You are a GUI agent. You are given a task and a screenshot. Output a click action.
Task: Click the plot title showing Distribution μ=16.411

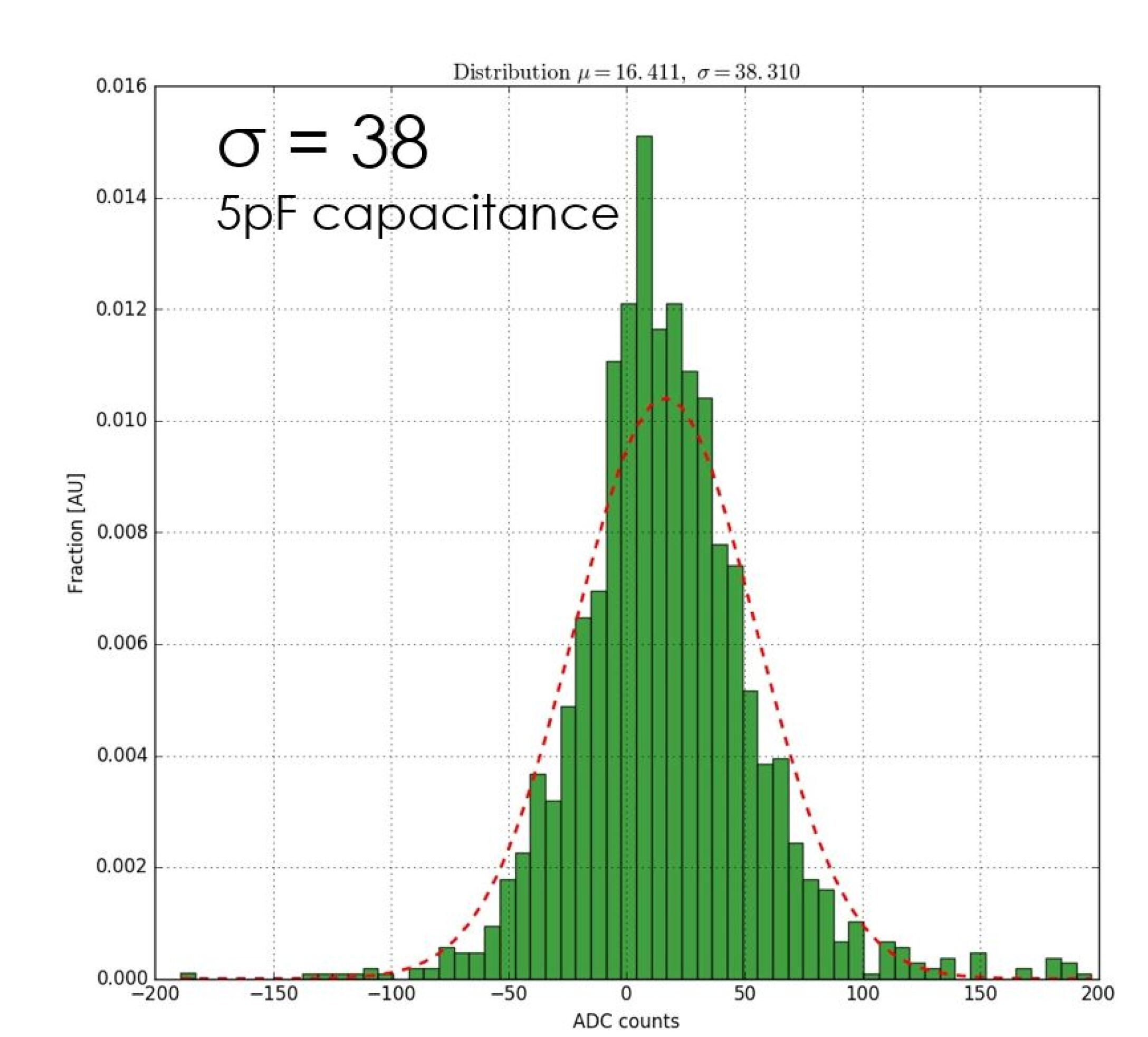point(626,72)
